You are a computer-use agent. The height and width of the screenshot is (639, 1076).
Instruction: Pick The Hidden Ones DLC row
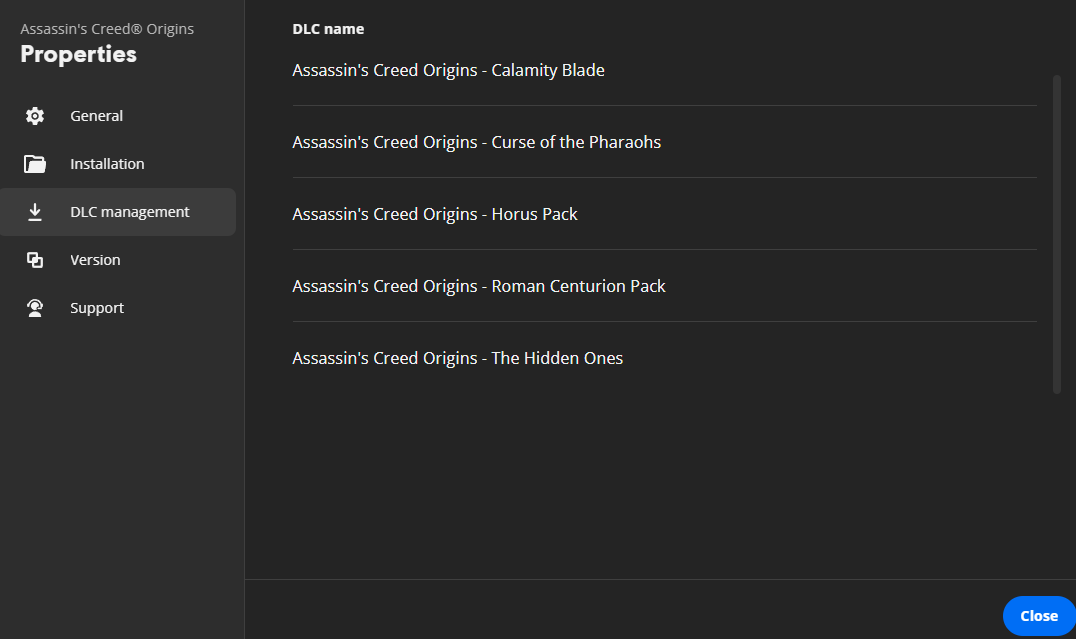click(x=457, y=358)
